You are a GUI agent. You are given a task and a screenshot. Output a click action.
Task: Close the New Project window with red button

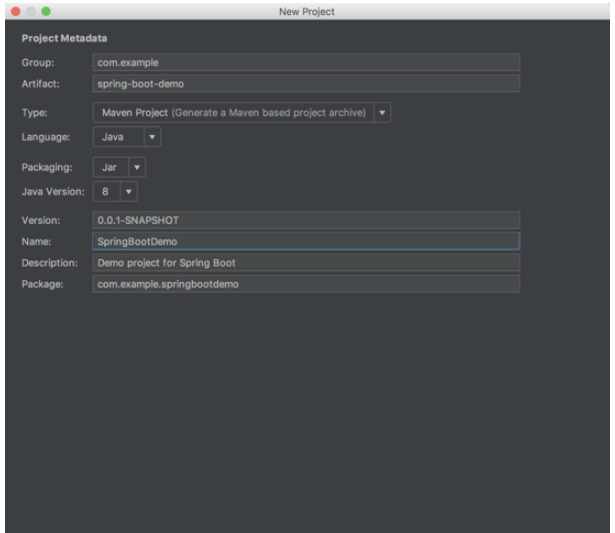click(16, 11)
